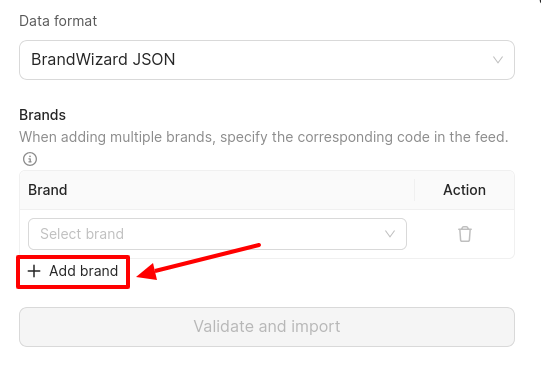Delete the brand row via trash icon
Viewport: 541px width, 367px height.
[464, 234]
